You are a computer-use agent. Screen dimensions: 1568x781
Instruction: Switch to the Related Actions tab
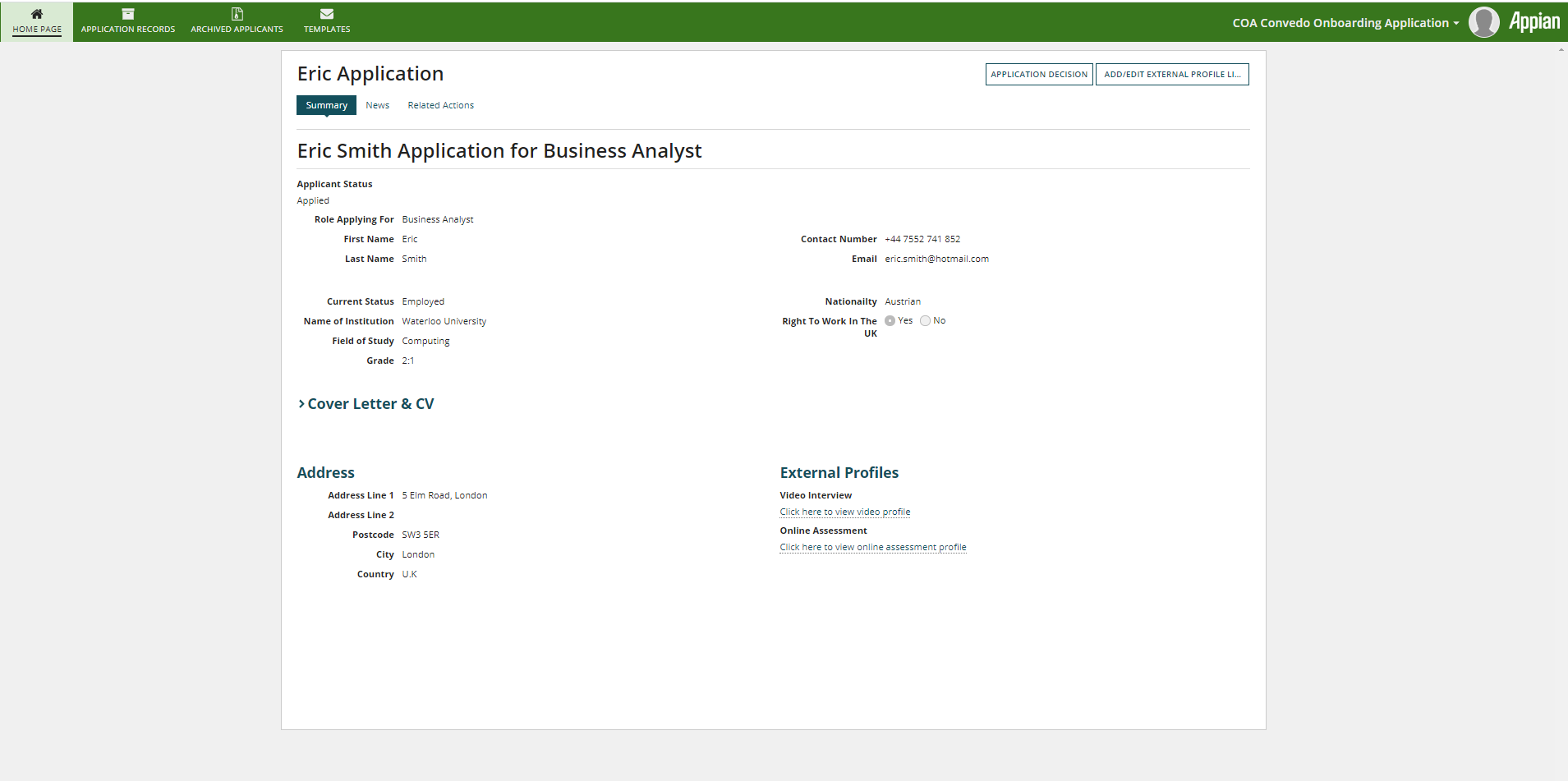coord(441,105)
